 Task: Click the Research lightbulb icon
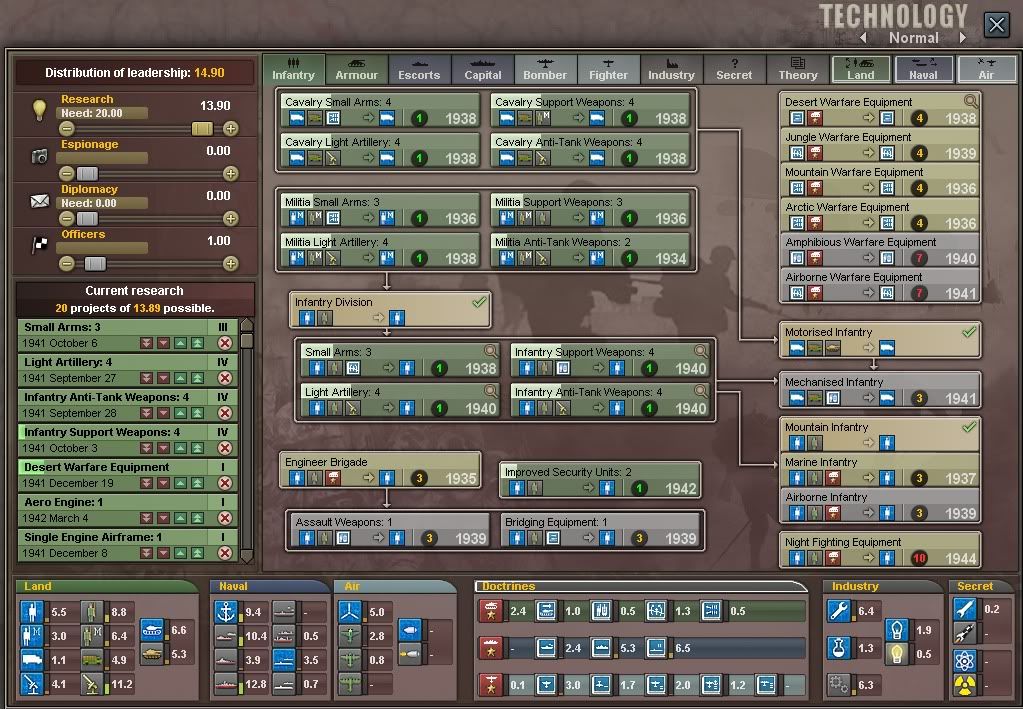[x=40, y=109]
